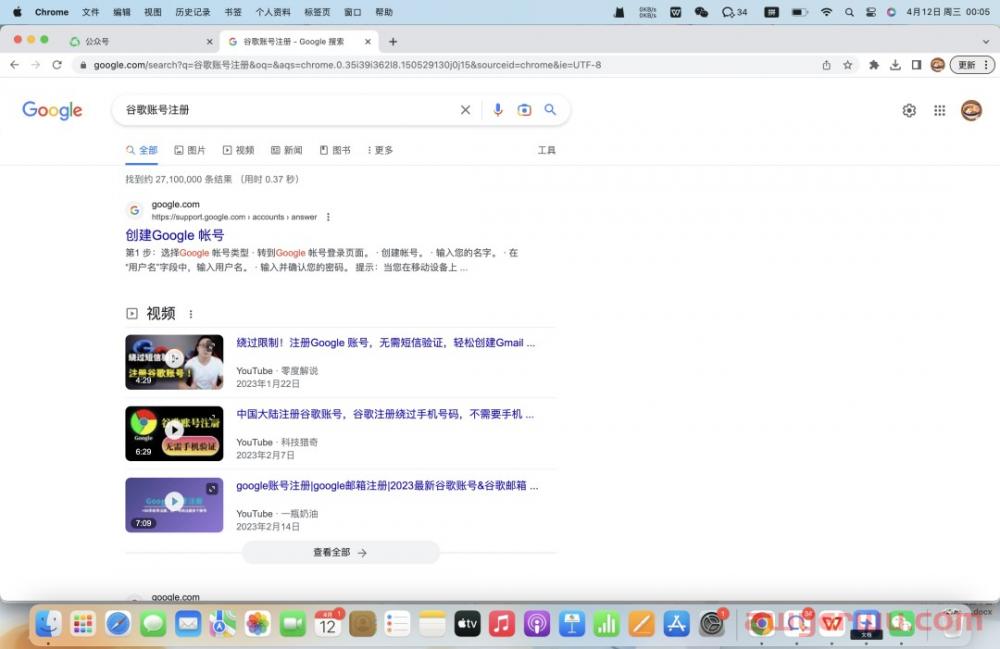Open 历史记录 menu in menu bar
1000x649 pixels.
pyautogui.click(x=193, y=12)
